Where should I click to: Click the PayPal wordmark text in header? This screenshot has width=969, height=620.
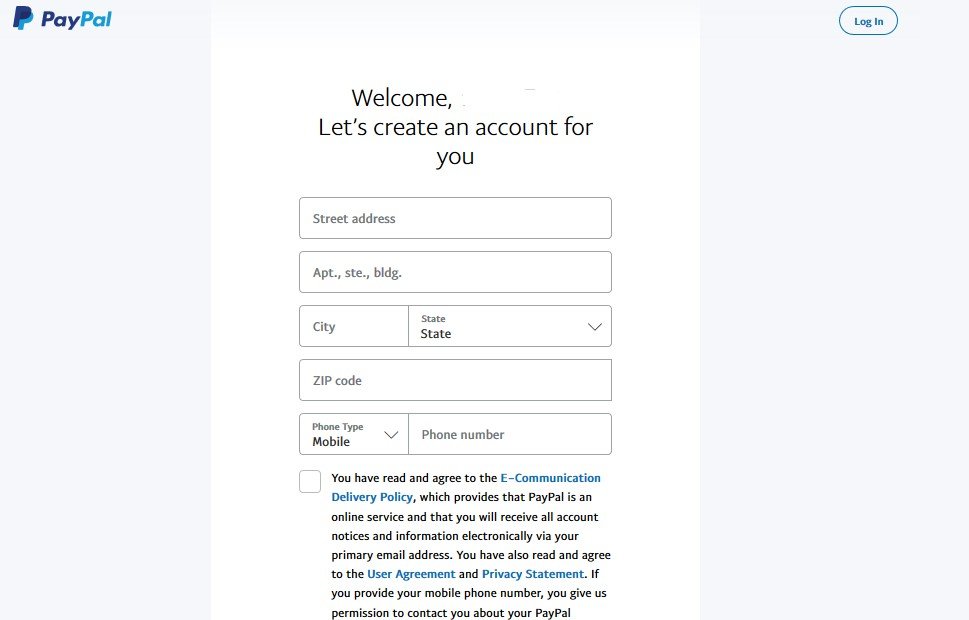pos(76,19)
